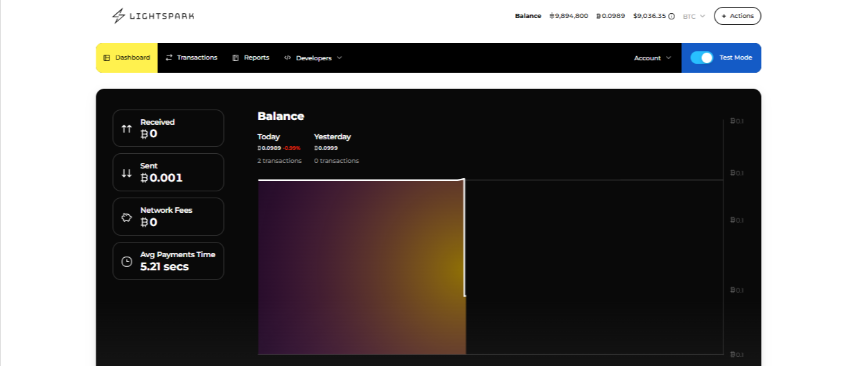The image size is (860, 366).
Task: Go to the Transactions tab
Action: tap(191, 58)
